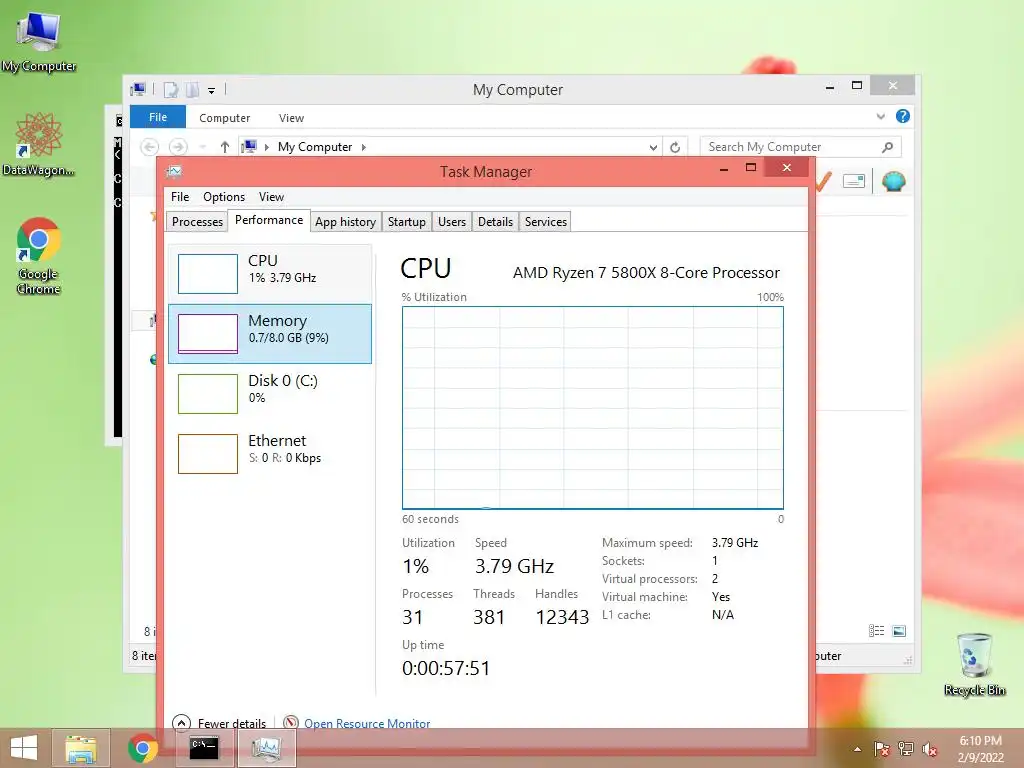This screenshot has height=768, width=1024.
Task: Open File Explorer from the taskbar
Action: [80, 748]
